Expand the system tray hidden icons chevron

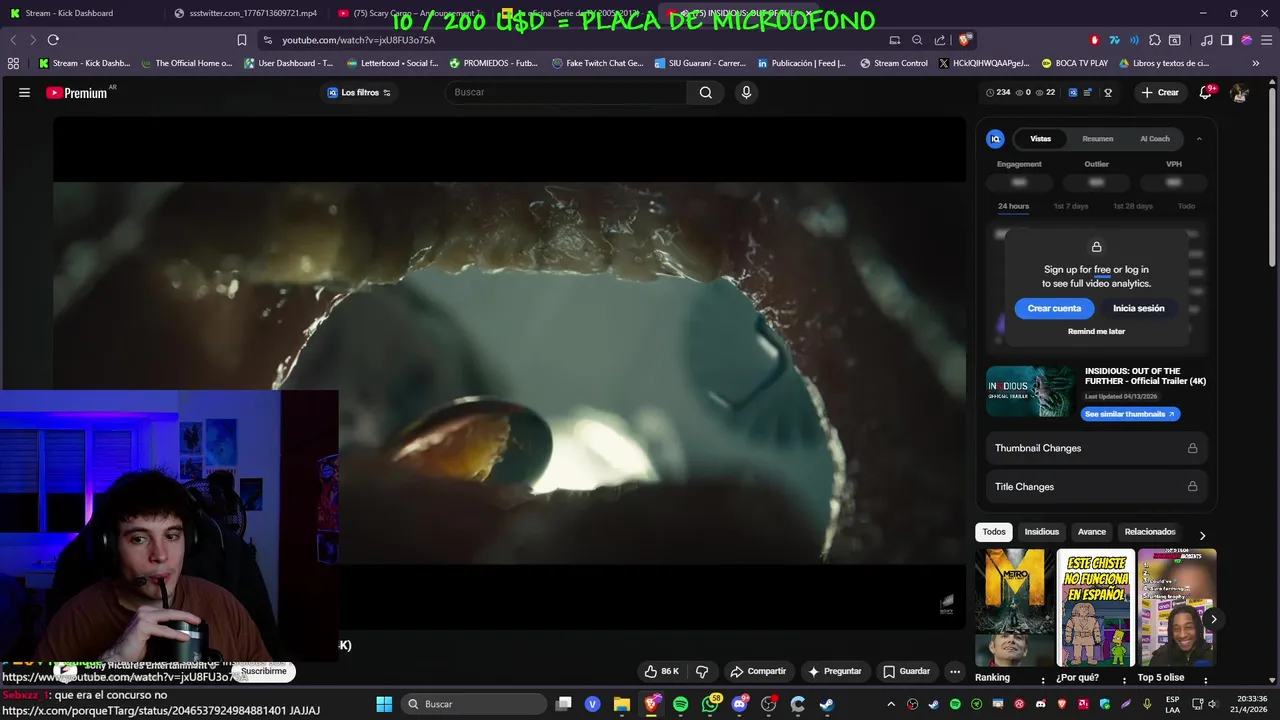tap(891, 704)
